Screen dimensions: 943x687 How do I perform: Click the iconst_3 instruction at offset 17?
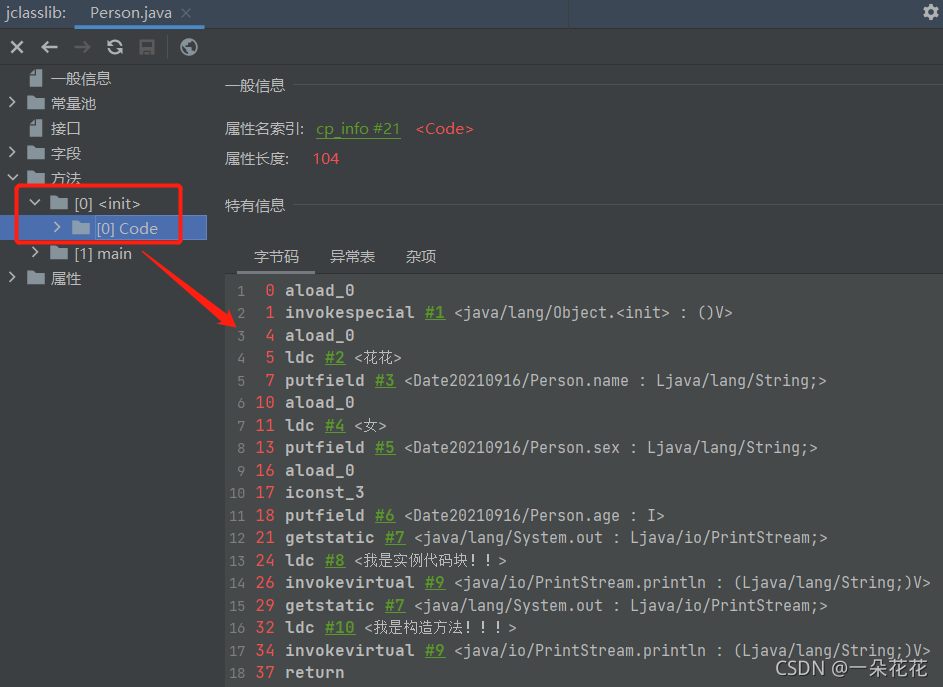point(324,493)
